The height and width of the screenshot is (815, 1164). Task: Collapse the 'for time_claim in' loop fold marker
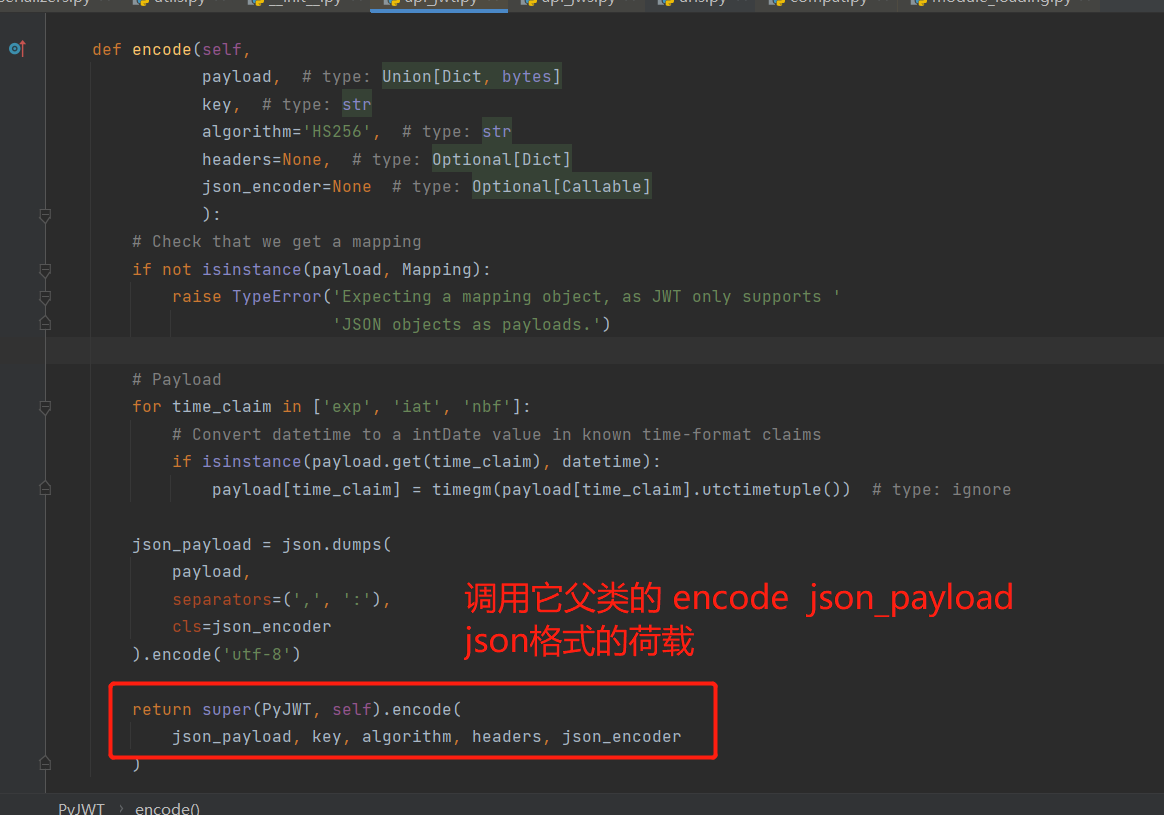pos(45,408)
